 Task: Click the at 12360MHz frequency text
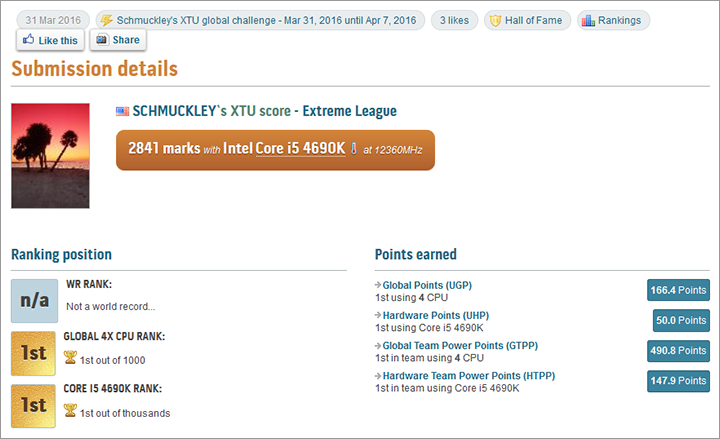click(x=393, y=150)
